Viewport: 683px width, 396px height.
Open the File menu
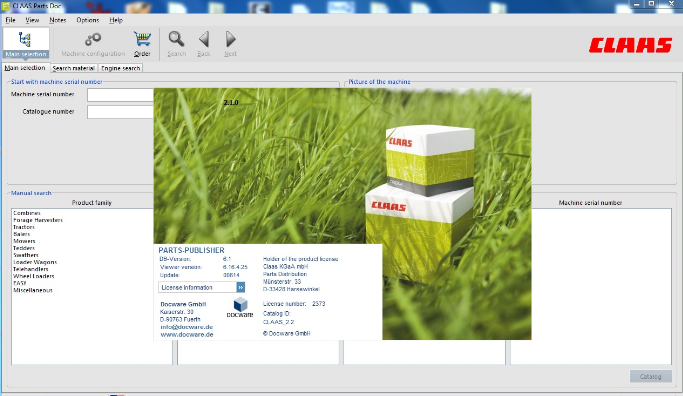10,20
